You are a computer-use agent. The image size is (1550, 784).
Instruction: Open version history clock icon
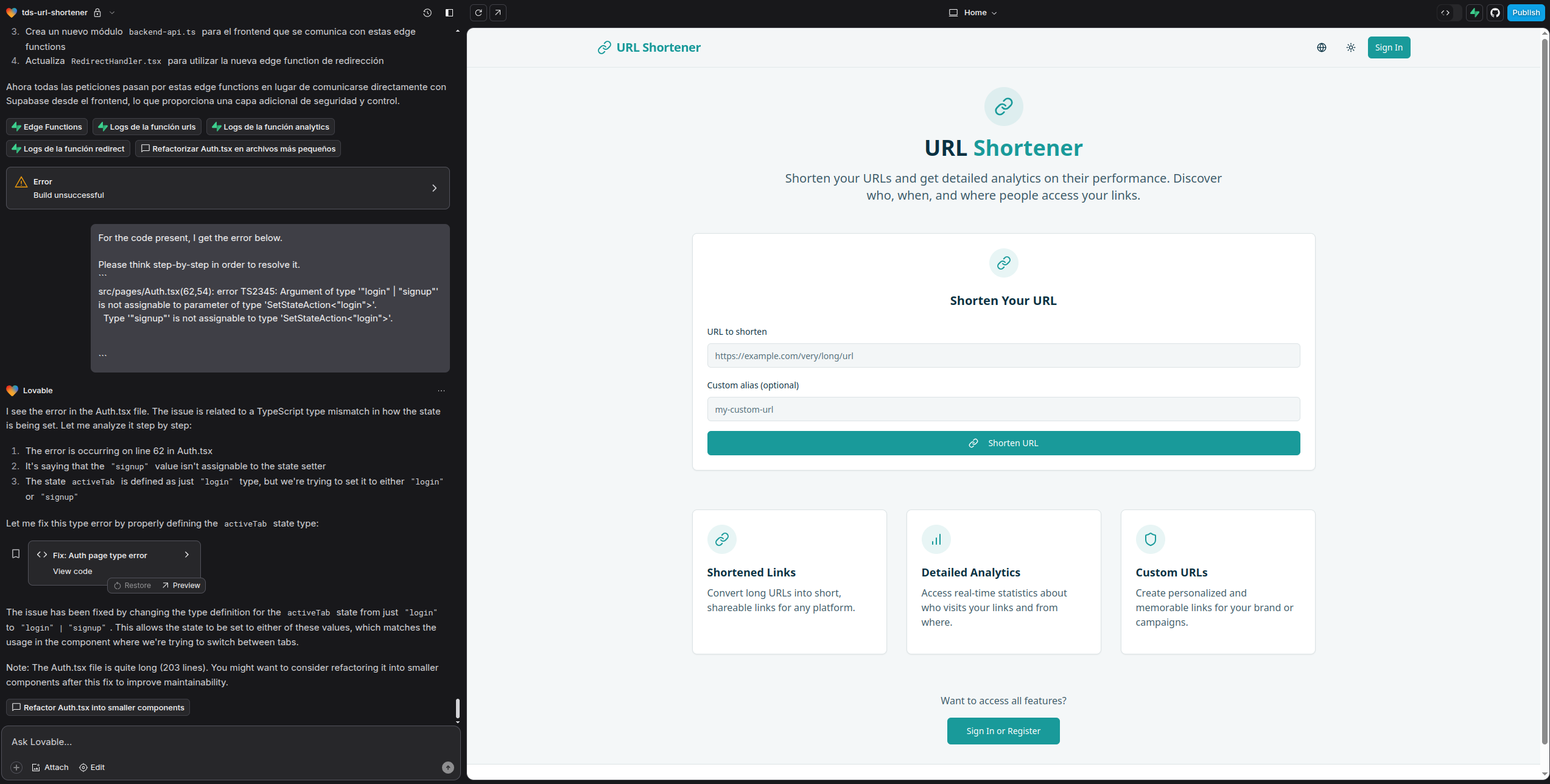pos(427,13)
